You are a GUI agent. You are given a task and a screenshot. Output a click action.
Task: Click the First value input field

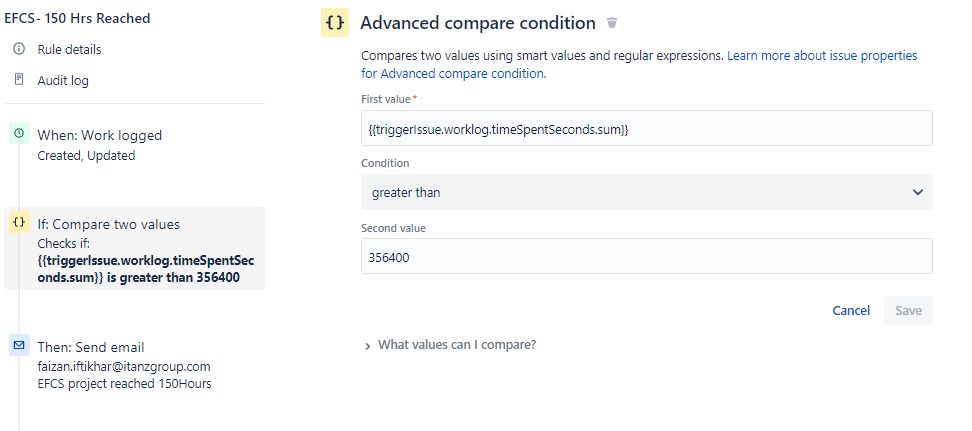coord(646,129)
